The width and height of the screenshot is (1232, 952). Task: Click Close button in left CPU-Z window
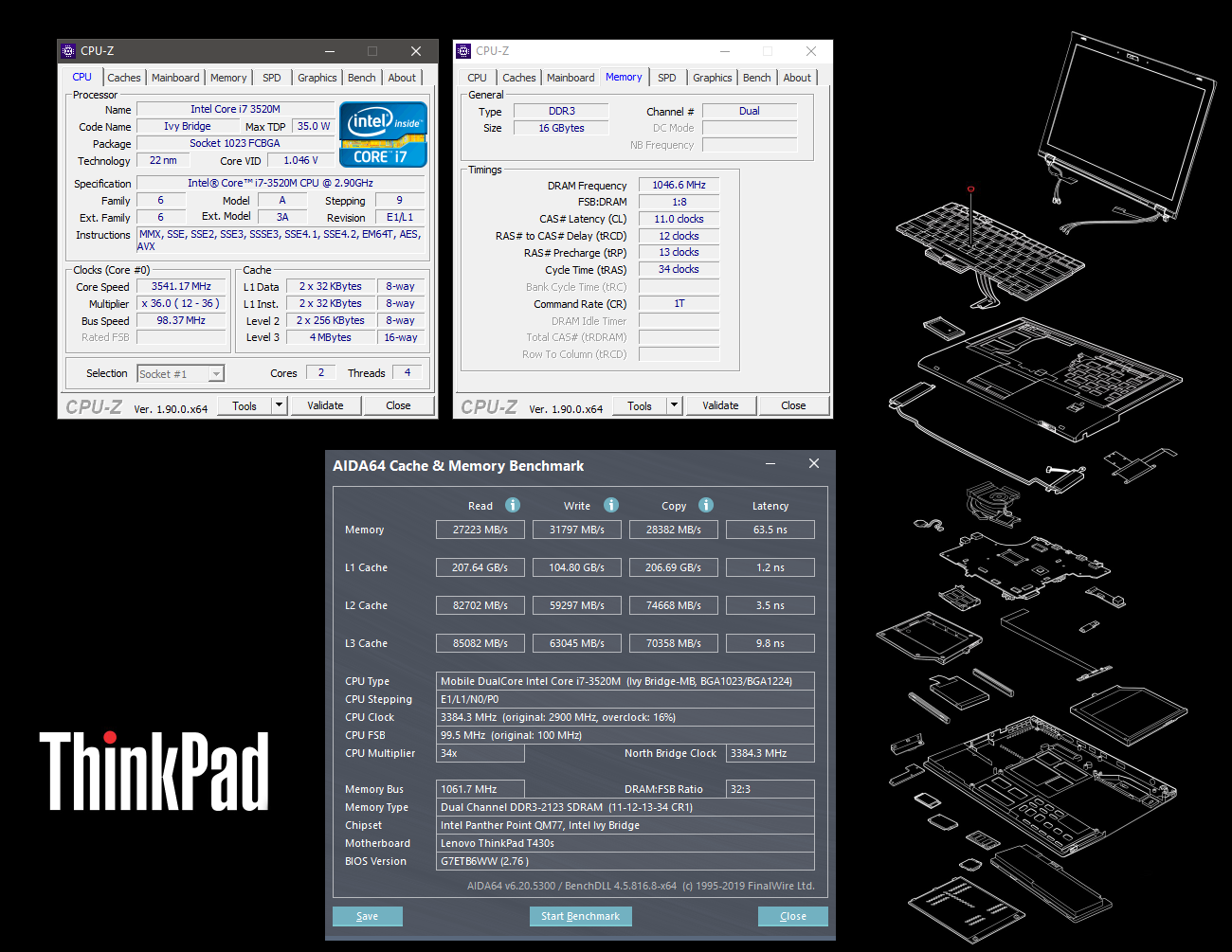click(398, 405)
